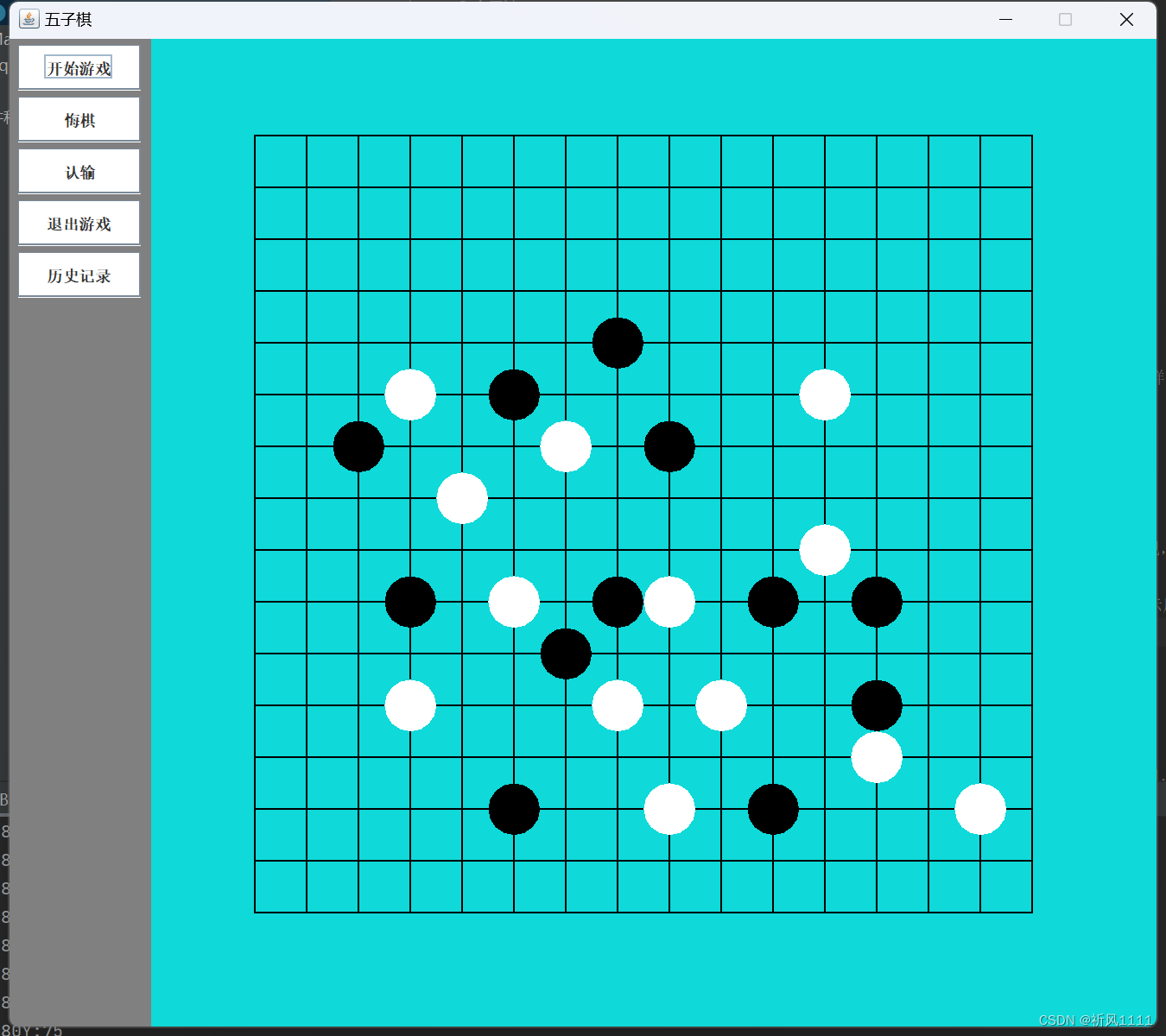Quit using the 退出游戏 button
The height and width of the screenshot is (1036, 1166).
pos(79,223)
